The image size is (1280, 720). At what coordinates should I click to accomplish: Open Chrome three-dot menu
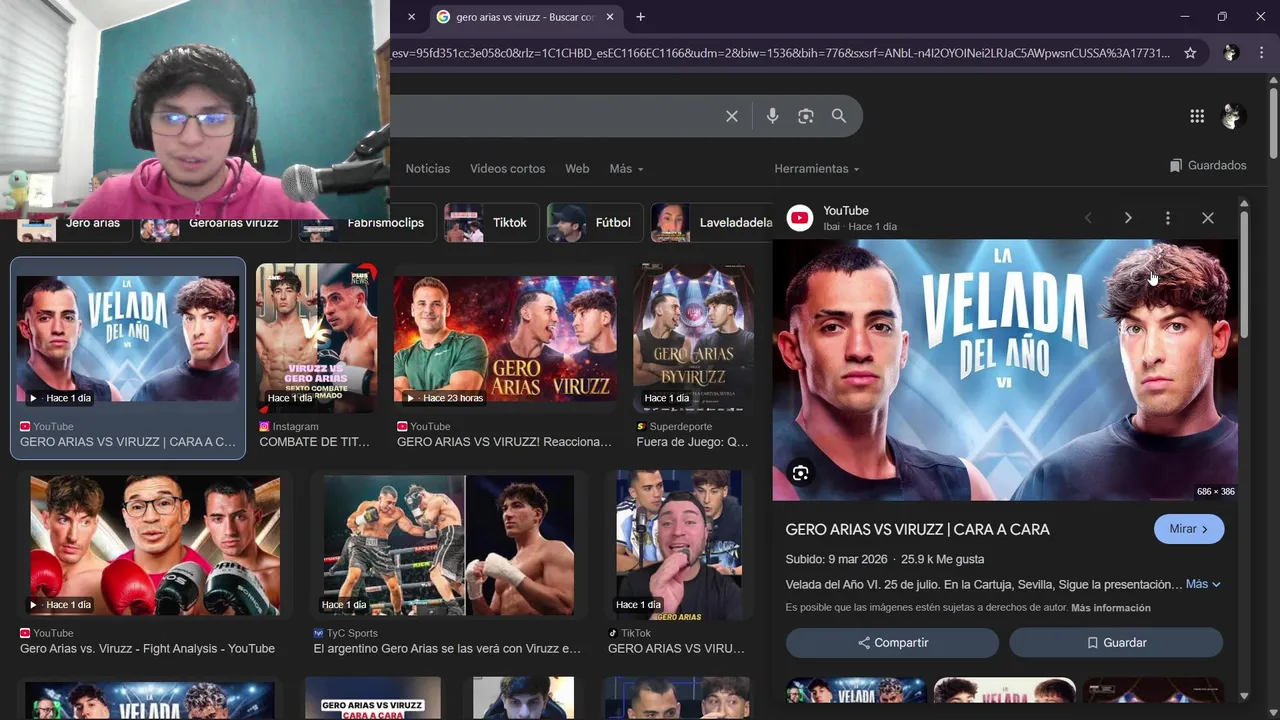(x=1260, y=53)
